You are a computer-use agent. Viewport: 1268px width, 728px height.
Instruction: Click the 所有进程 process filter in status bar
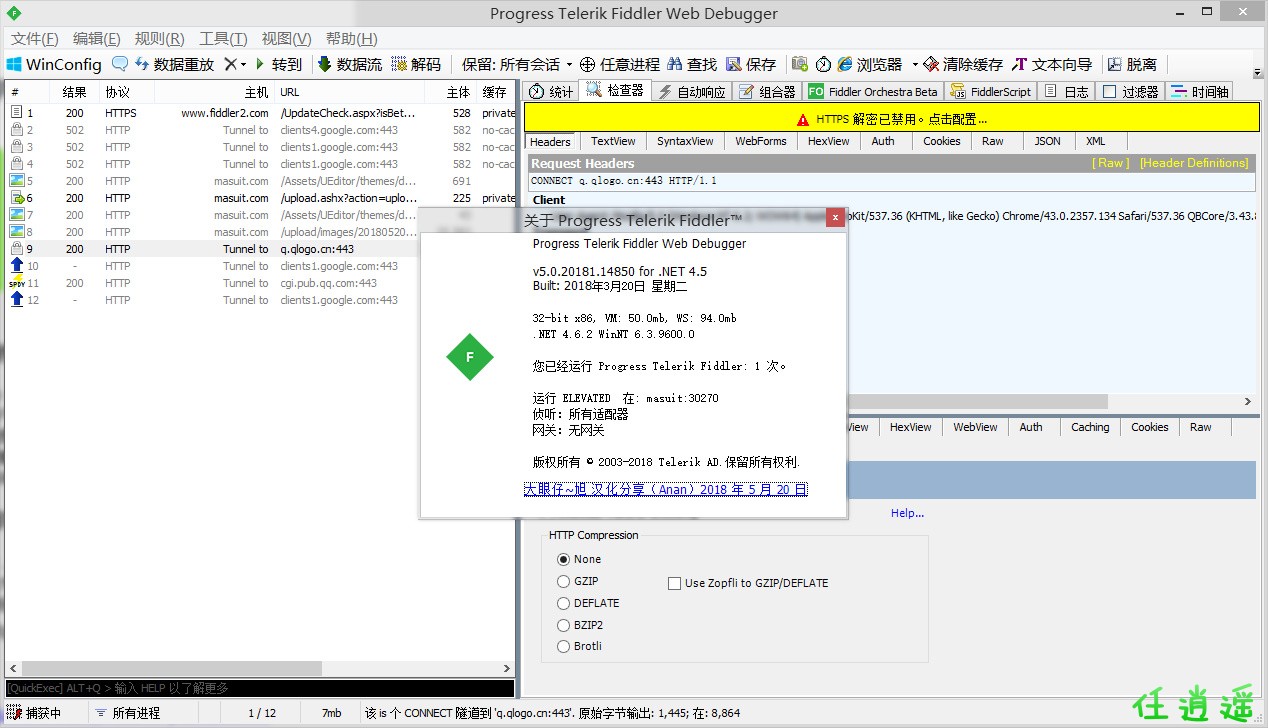[127, 713]
